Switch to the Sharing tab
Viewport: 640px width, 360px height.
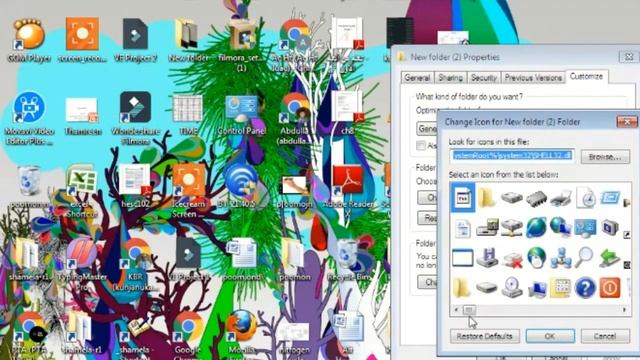(x=450, y=78)
